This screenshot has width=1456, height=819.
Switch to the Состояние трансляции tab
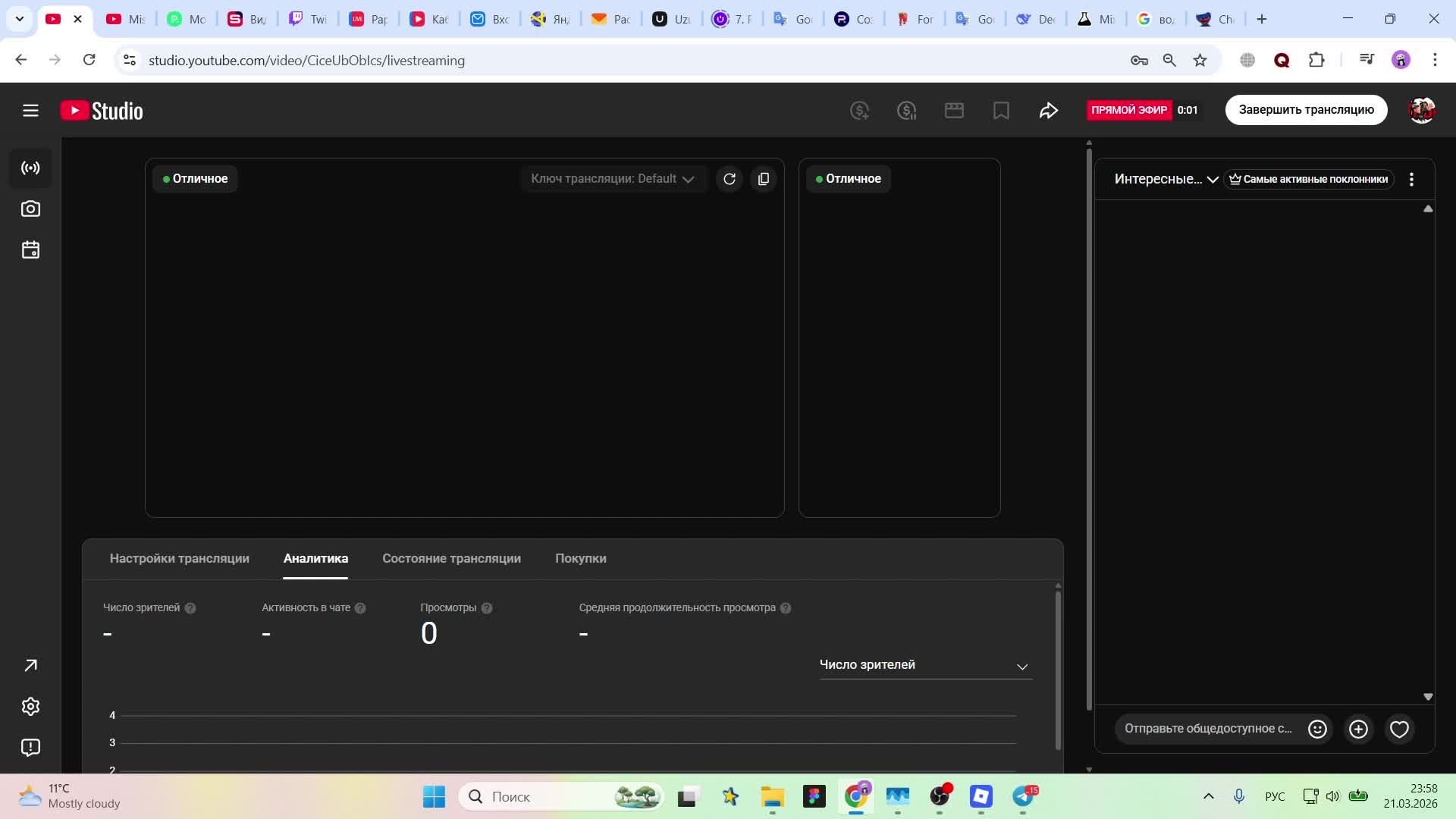coord(451,559)
